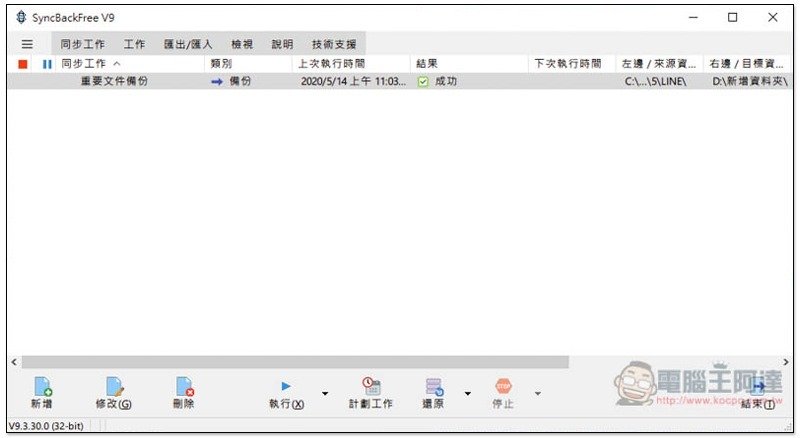This screenshot has width=800, height=438.
Task: Open the 匯出/匯入 menu
Action: (x=188, y=44)
